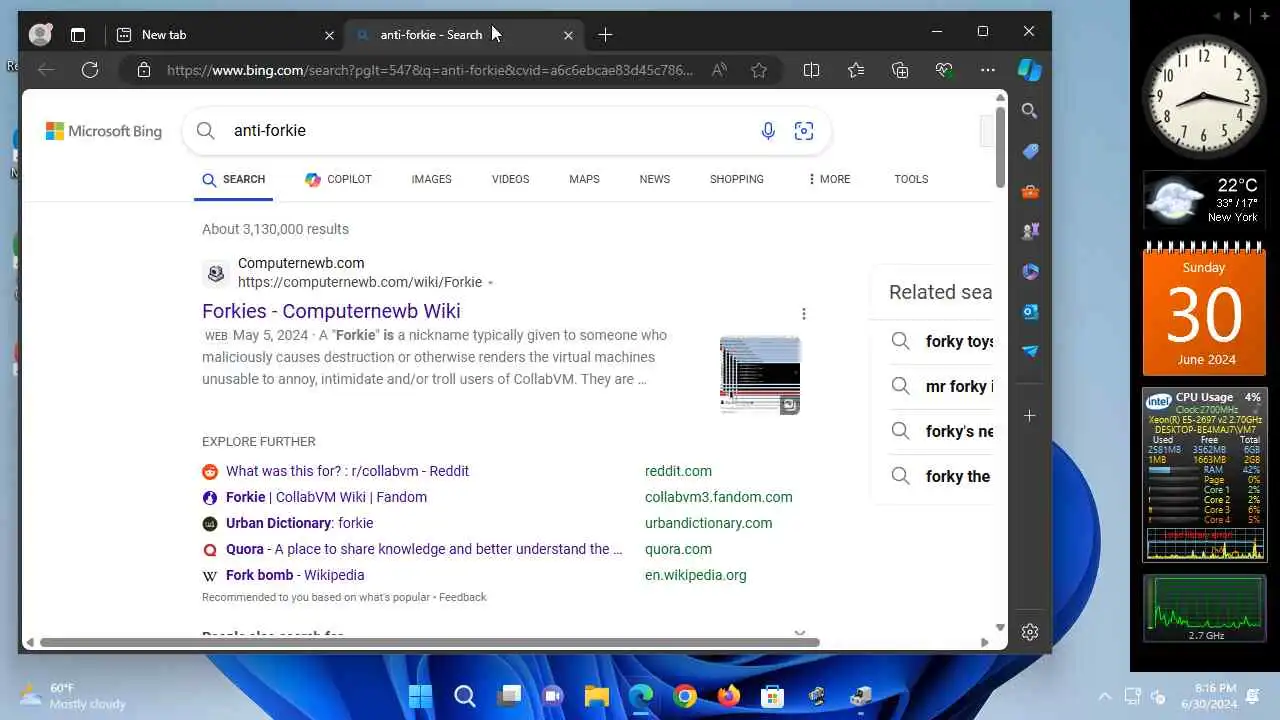Start Read aloud from address bar
The width and height of the screenshot is (1280, 720).
pyautogui.click(x=719, y=70)
